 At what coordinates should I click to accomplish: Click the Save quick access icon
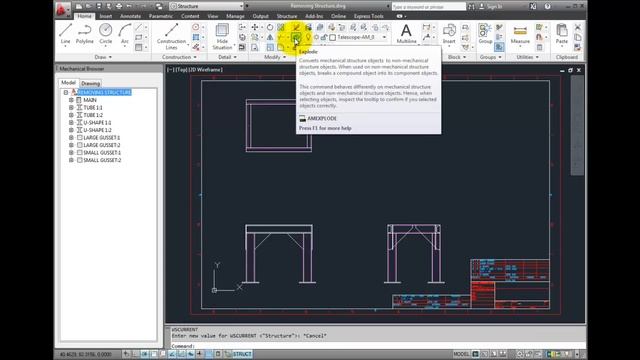click(99, 6)
